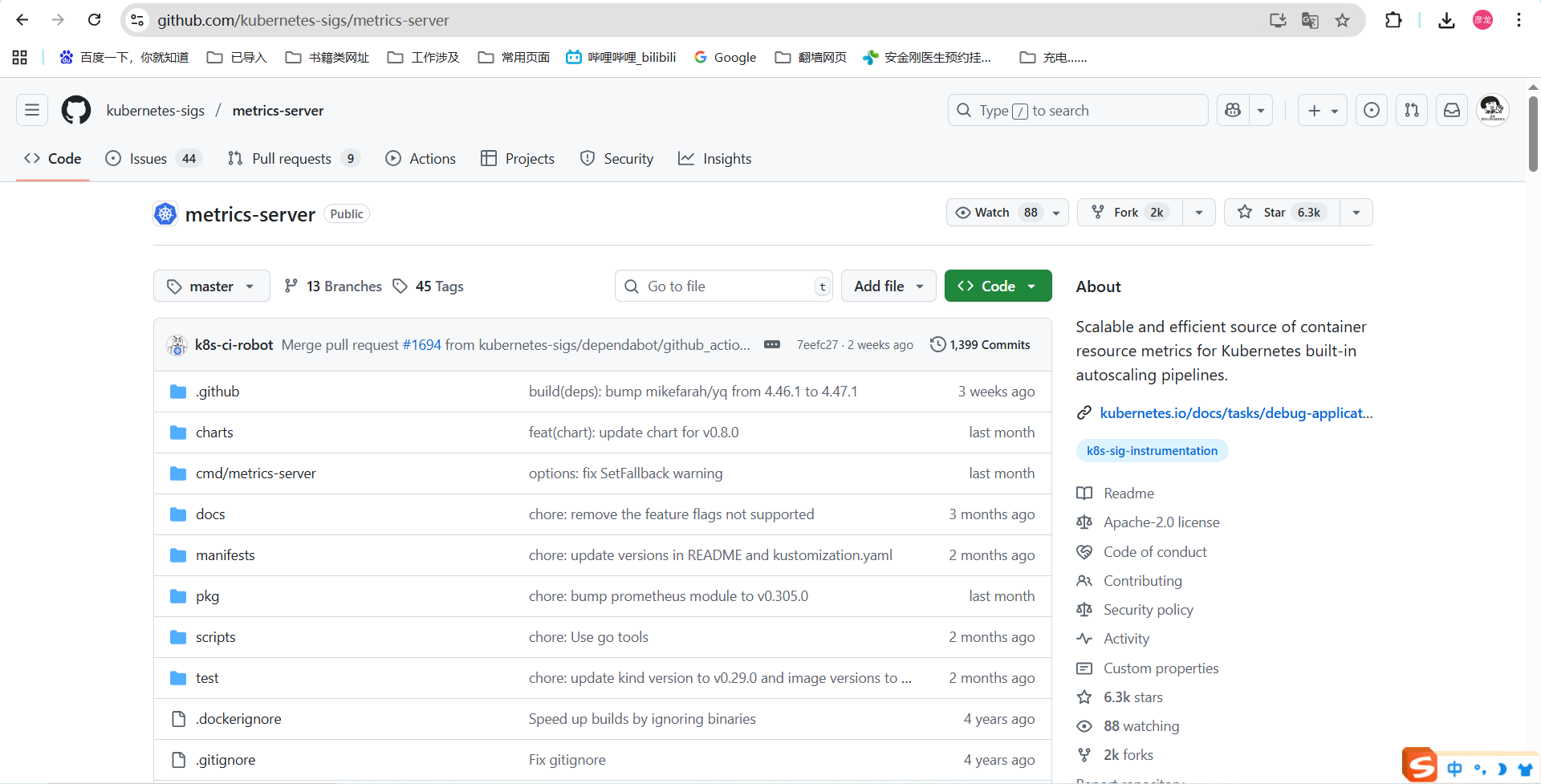Open the Google bookmark
Image resolution: width=1541 pixels, height=784 pixels.
tap(725, 57)
